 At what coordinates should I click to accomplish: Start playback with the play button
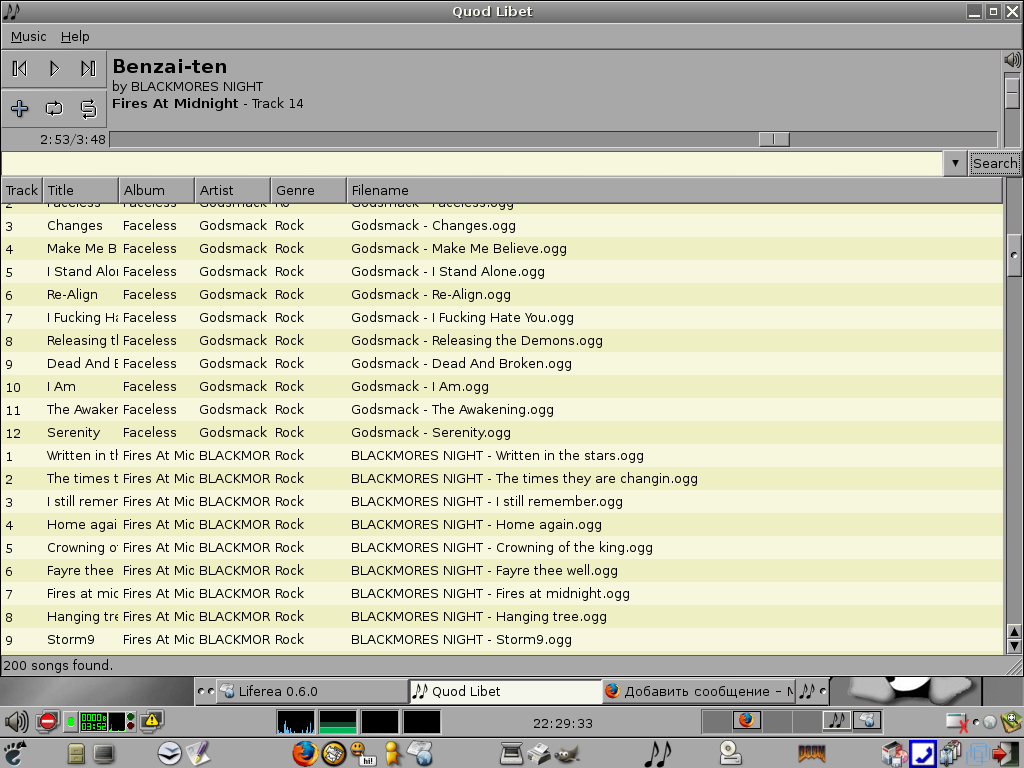click(54, 69)
